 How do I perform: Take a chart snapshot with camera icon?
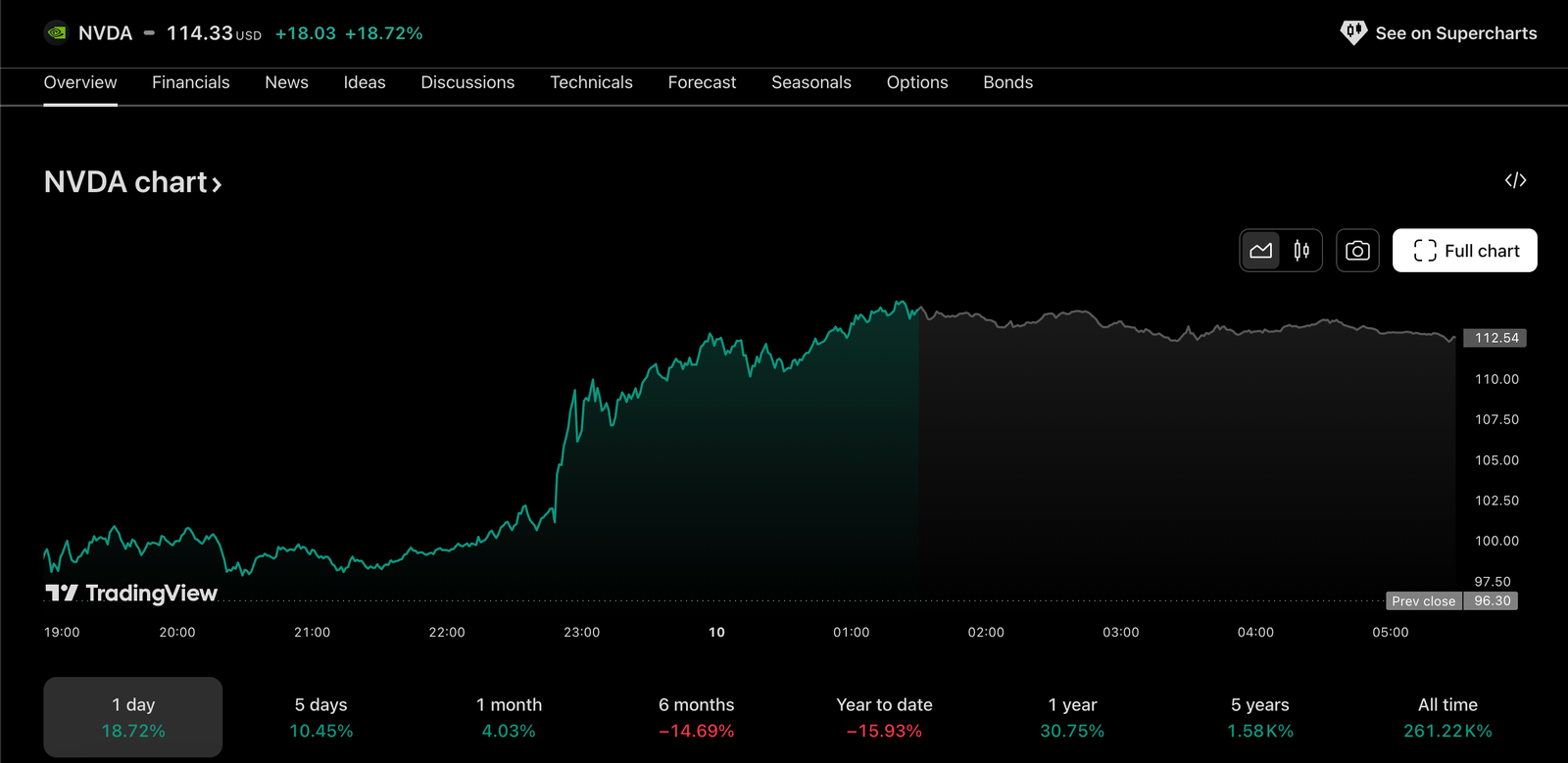(x=1357, y=251)
